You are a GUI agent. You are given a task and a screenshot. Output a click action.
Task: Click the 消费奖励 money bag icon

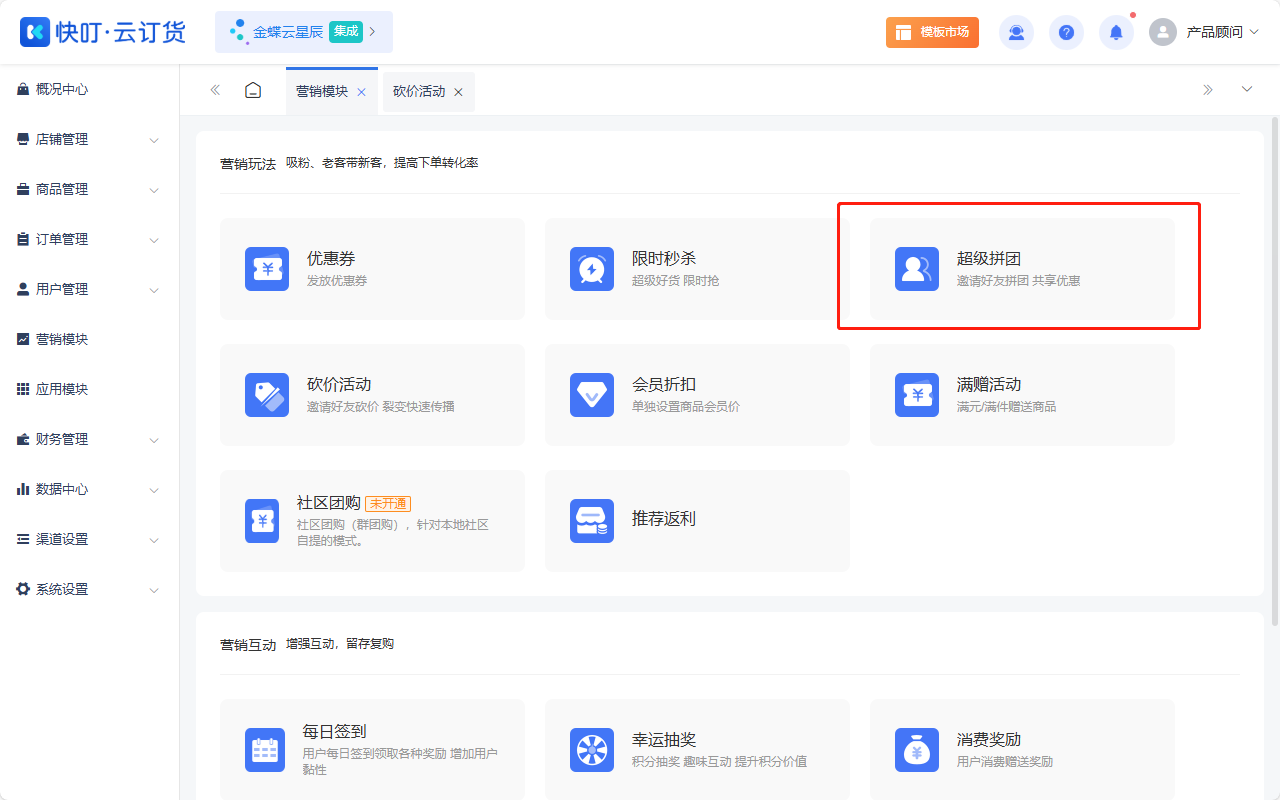[917, 750]
